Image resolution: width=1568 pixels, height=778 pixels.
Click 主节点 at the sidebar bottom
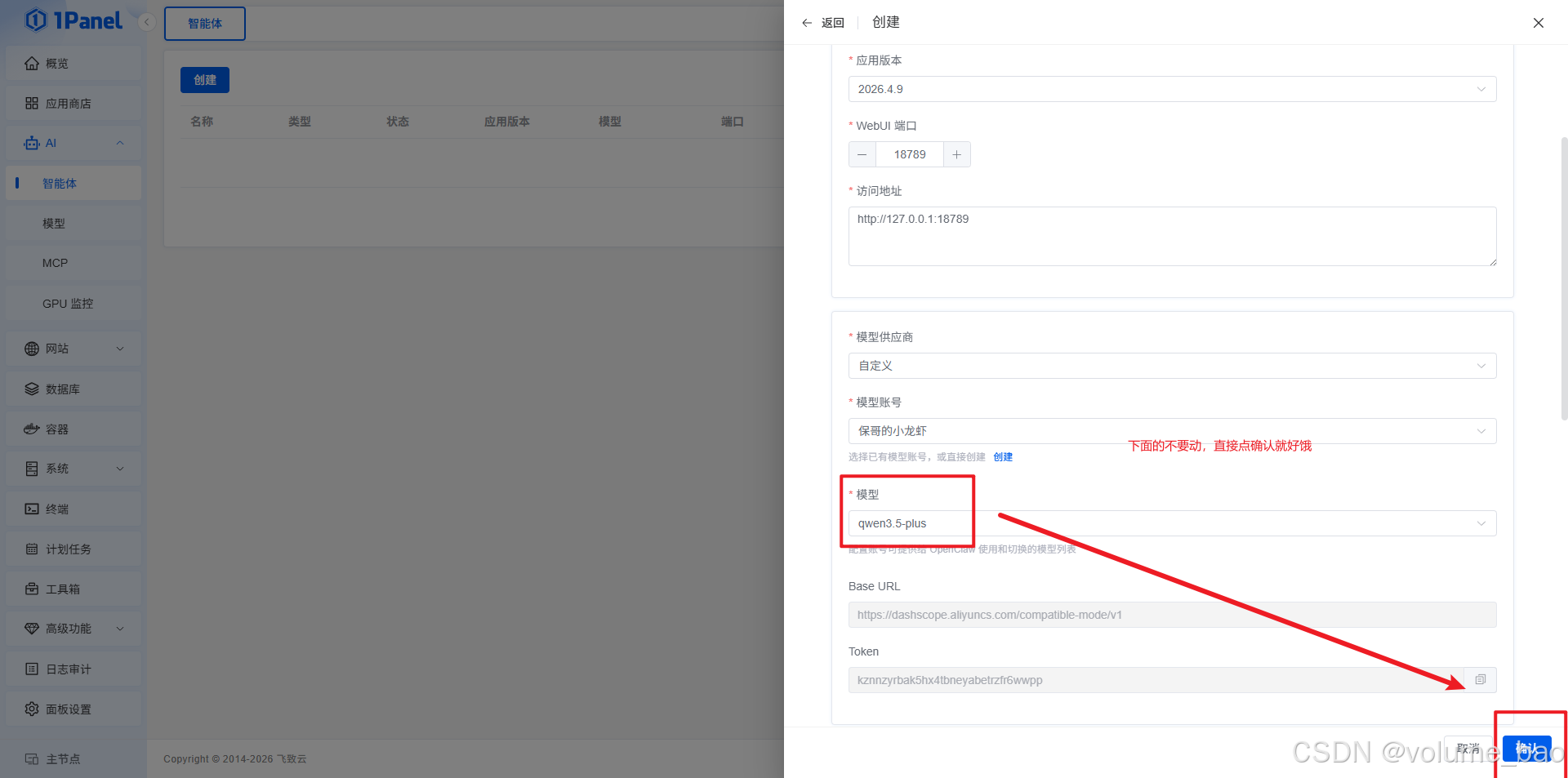click(73, 759)
